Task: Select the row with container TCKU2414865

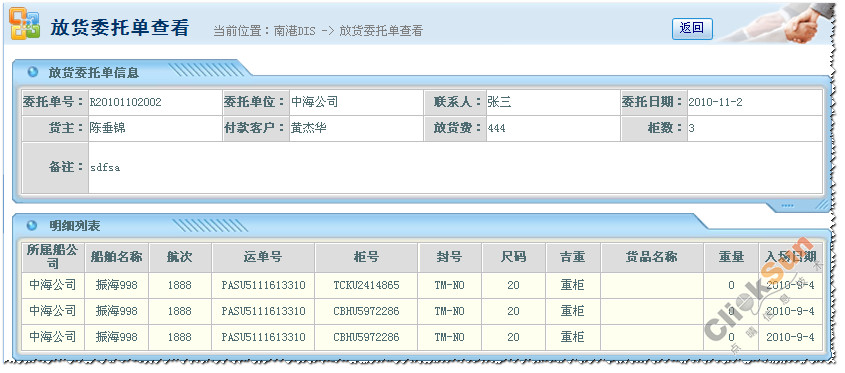Action: click(x=422, y=285)
